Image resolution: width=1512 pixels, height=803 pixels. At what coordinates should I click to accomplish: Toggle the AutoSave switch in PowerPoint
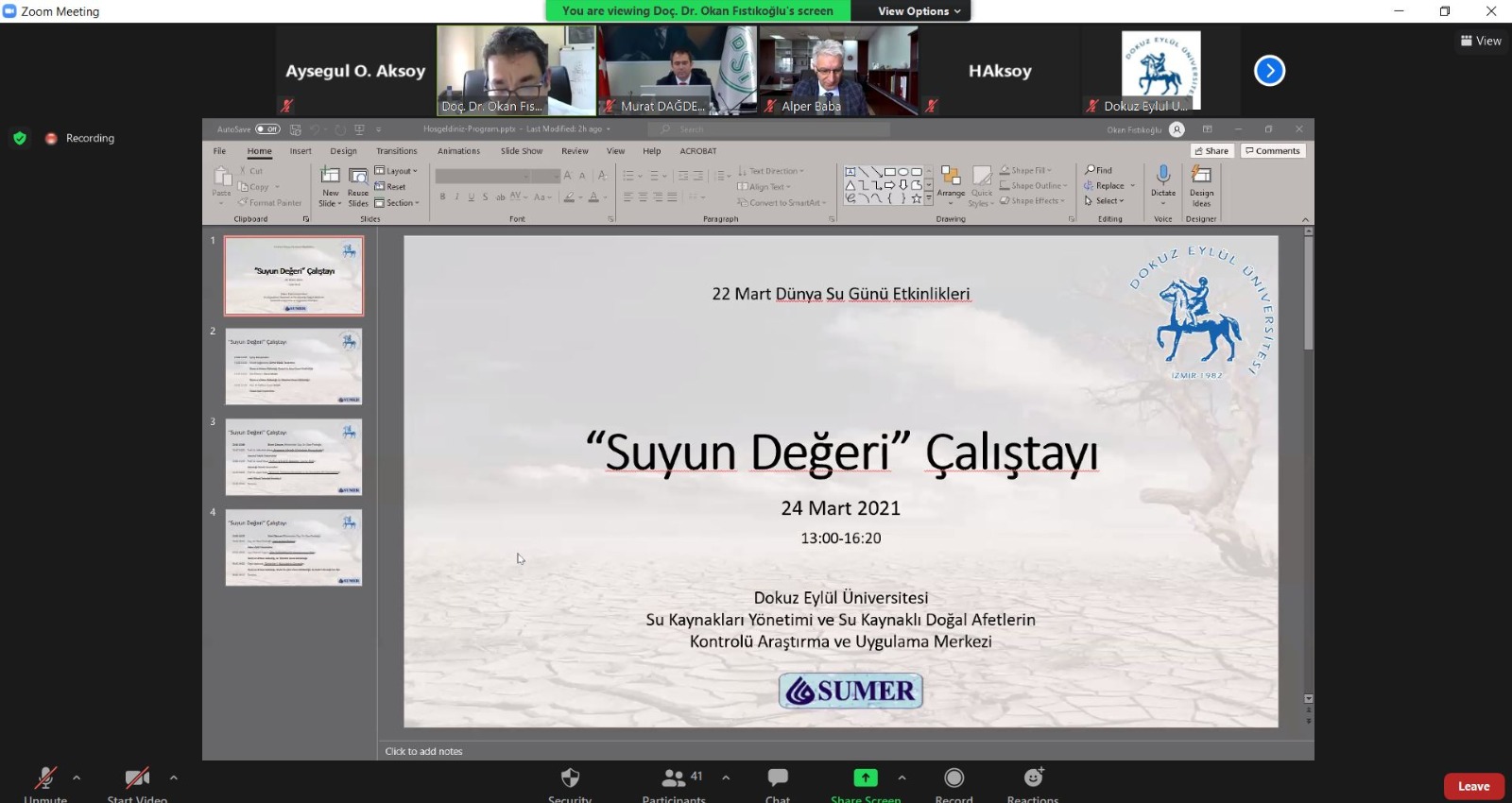pos(268,129)
